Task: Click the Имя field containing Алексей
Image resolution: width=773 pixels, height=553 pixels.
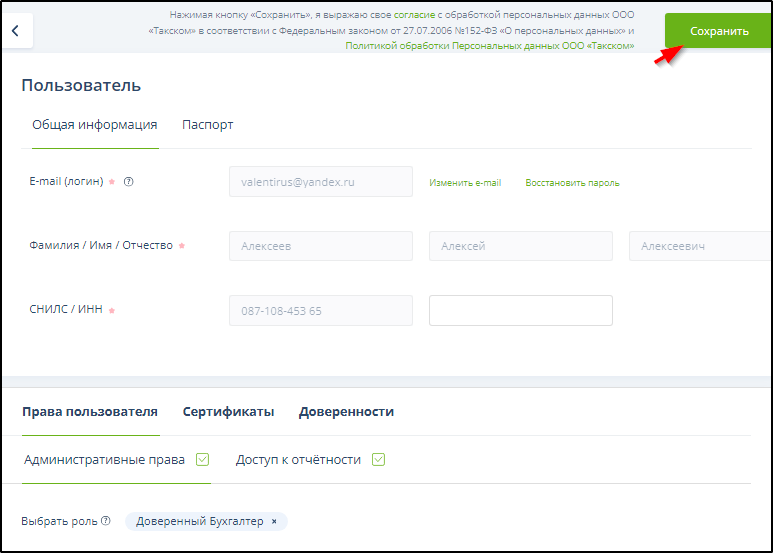Action: coord(520,246)
